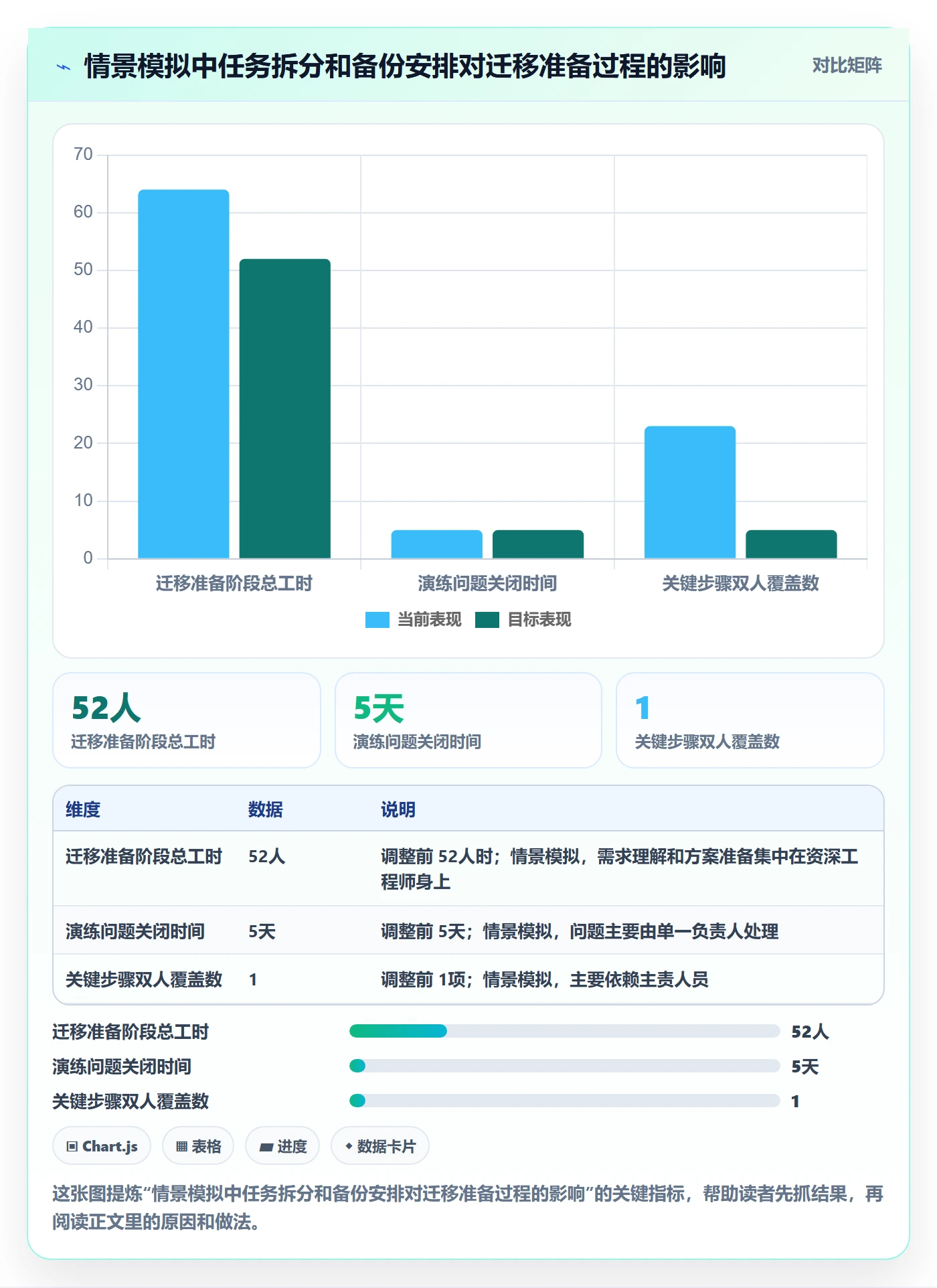Click the blue bar for 演练问题关闭时间
Image resolution: width=937 pixels, height=1288 pixels.
[x=437, y=544]
